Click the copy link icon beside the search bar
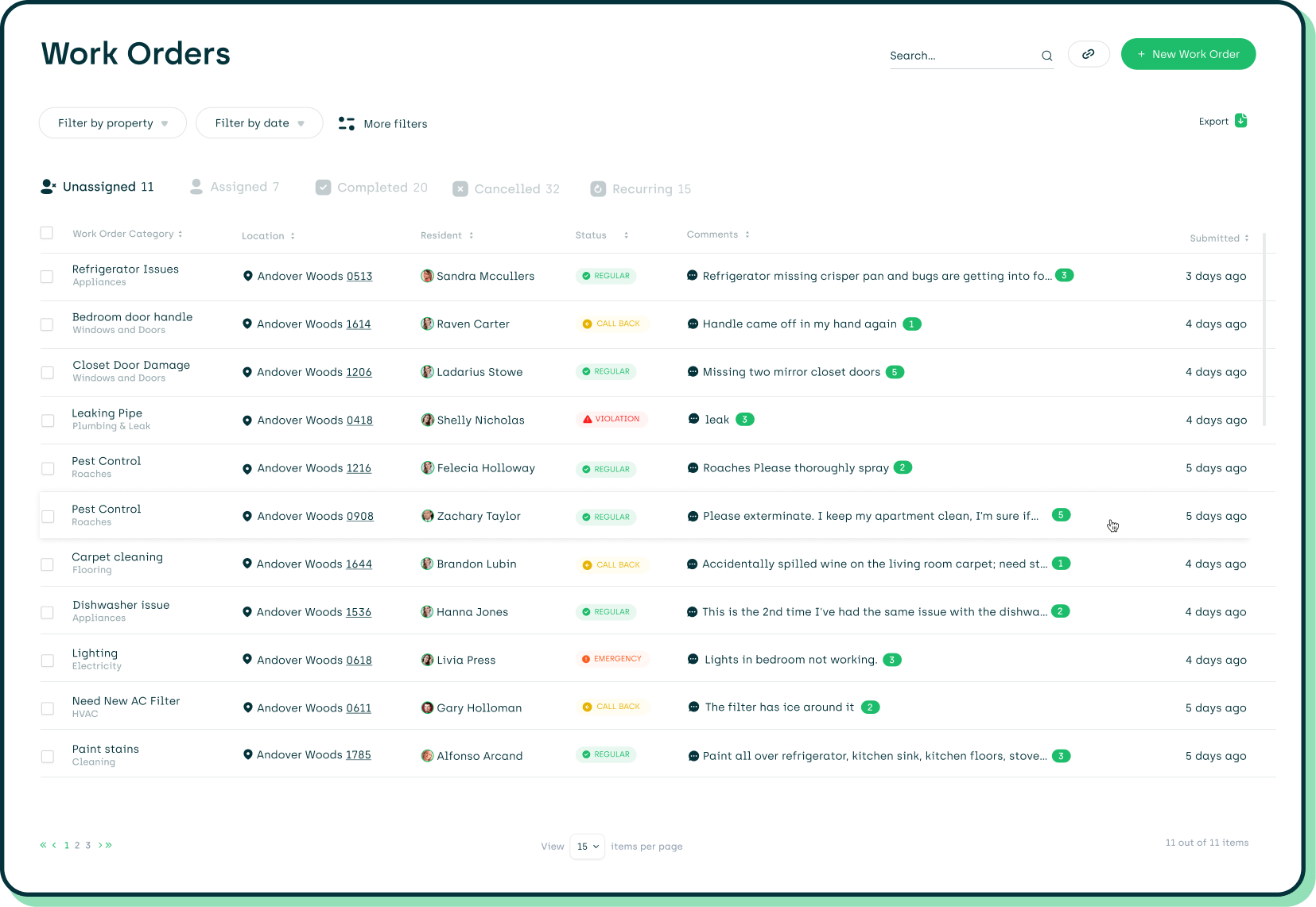Screen dimensions: 1316x907 coord(1089,54)
